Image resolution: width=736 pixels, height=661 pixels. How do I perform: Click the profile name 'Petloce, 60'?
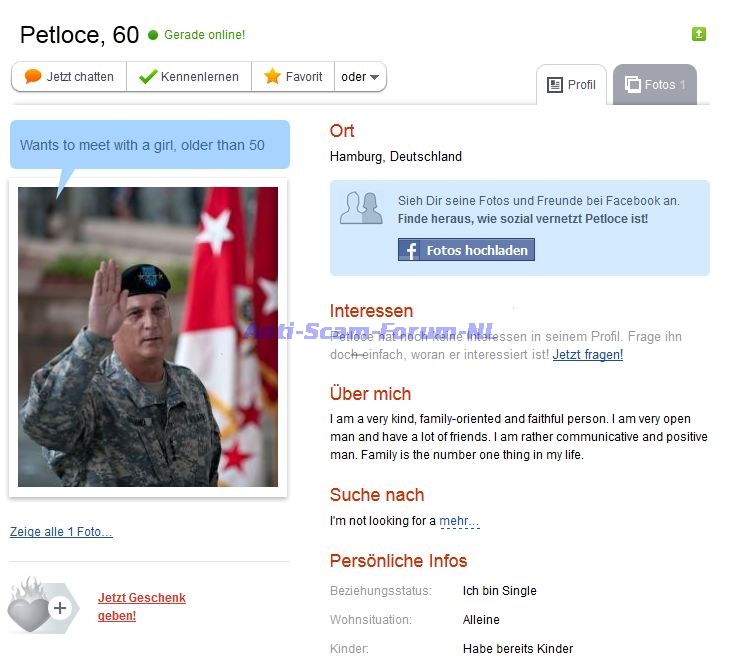coord(79,35)
